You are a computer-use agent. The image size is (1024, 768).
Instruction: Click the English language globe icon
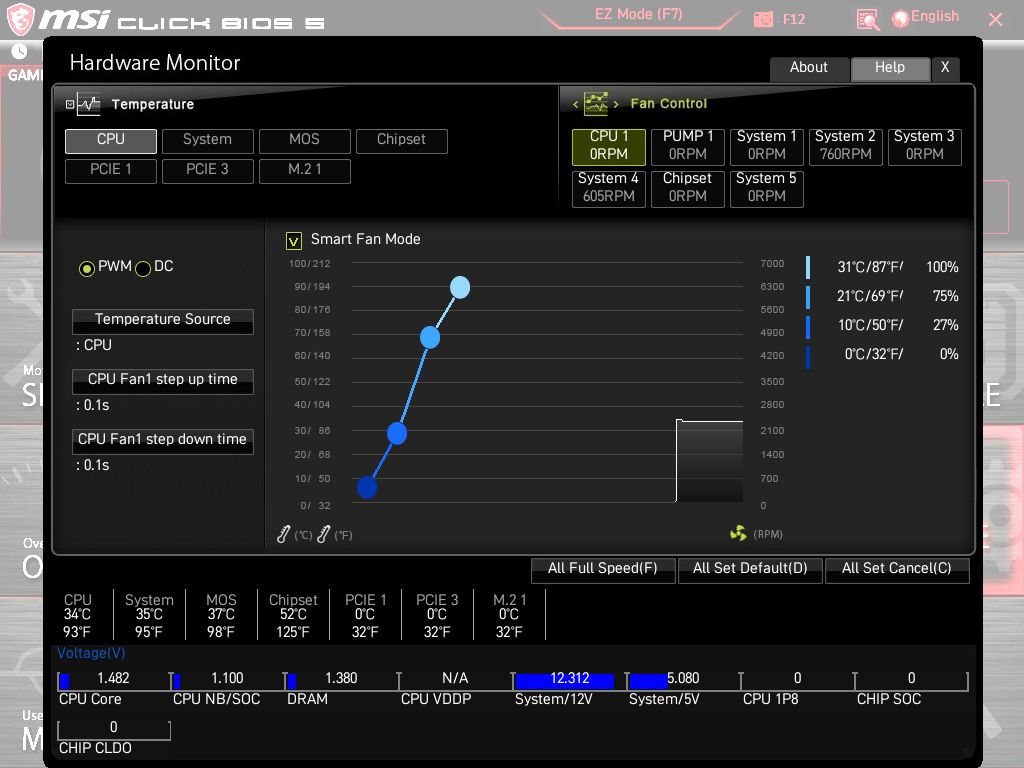(x=900, y=19)
